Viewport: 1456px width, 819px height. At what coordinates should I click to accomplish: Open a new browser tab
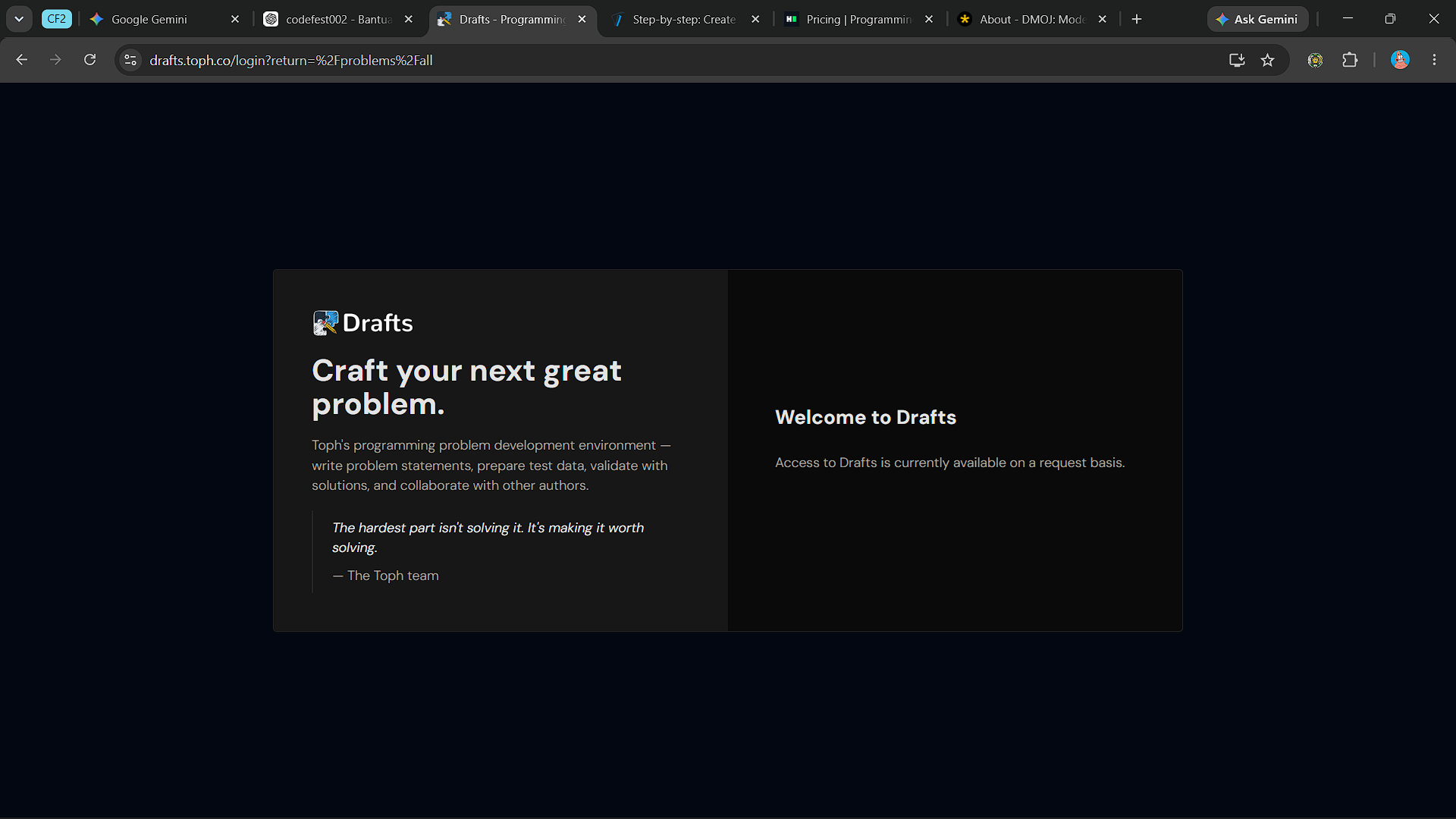[1136, 19]
